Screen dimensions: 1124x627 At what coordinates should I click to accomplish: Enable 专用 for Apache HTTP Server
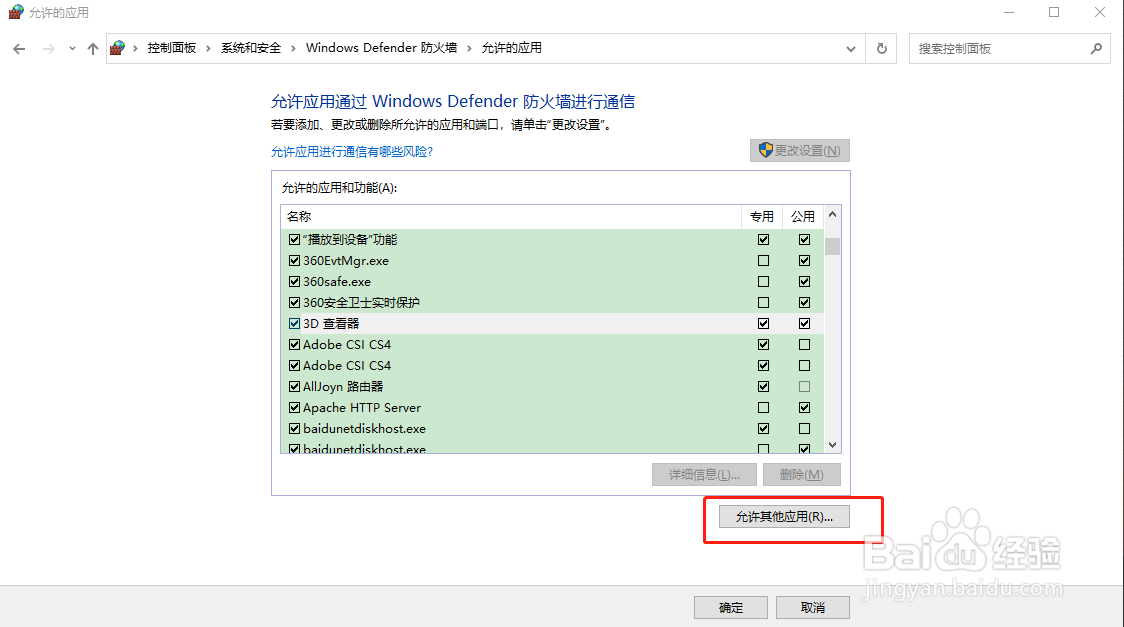[x=763, y=408]
